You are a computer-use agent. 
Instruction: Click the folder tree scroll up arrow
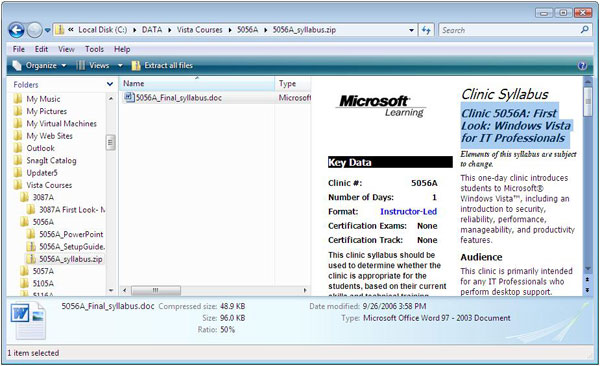[x=111, y=99]
